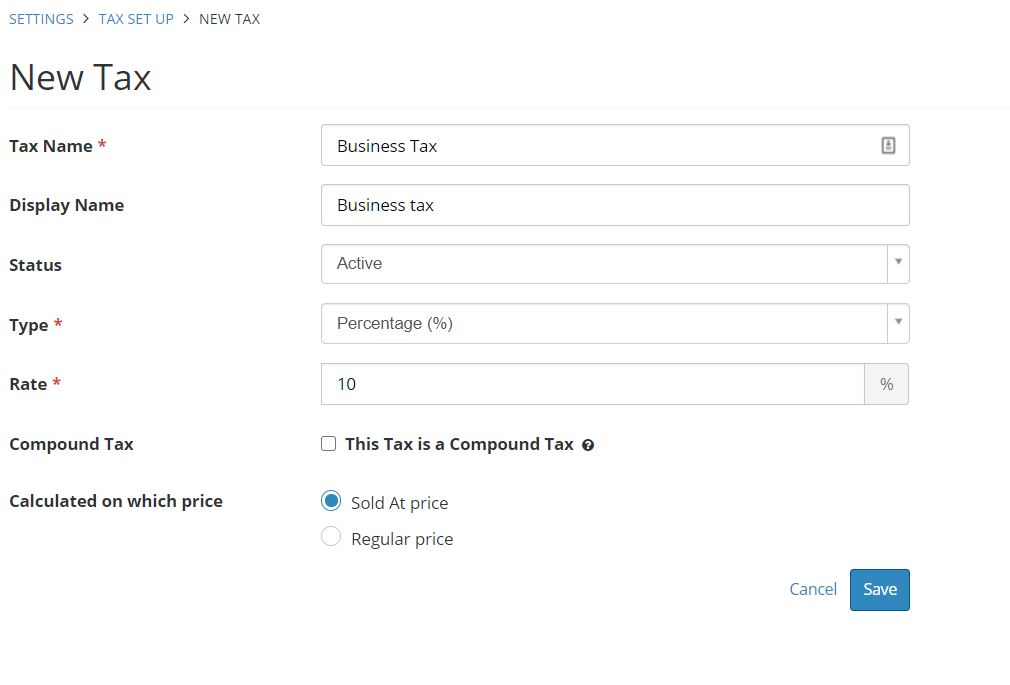
Task: Choose the 'Regular price' radio option
Action: [331, 537]
